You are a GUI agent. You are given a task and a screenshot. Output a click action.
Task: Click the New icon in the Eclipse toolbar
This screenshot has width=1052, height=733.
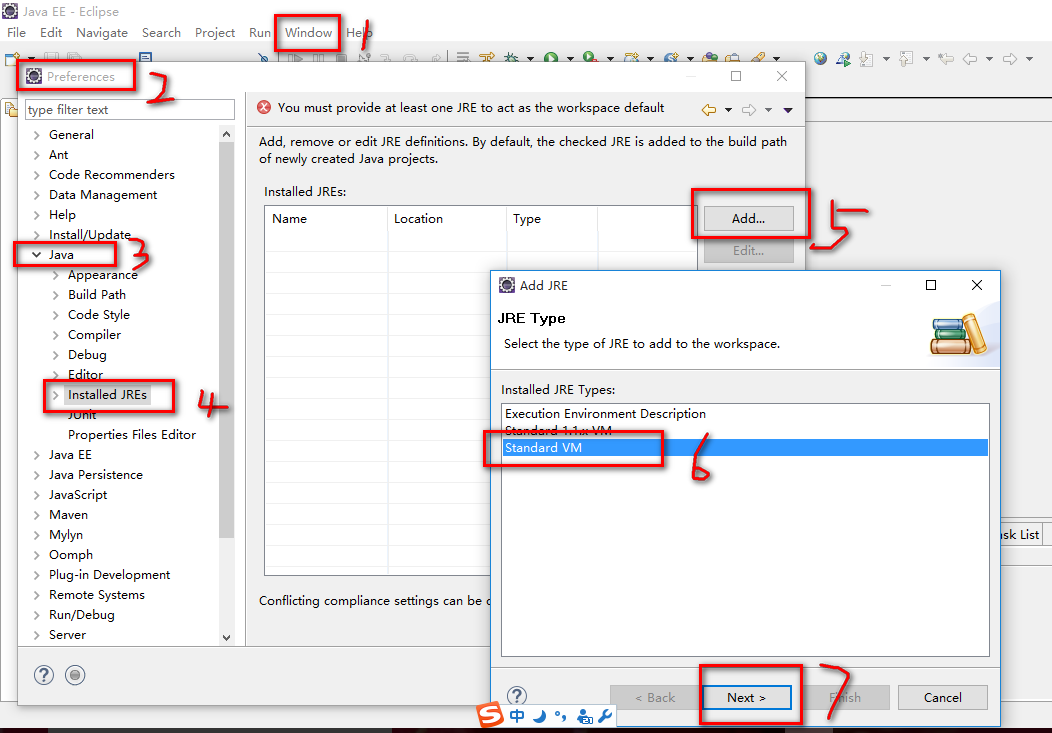(x=11, y=59)
